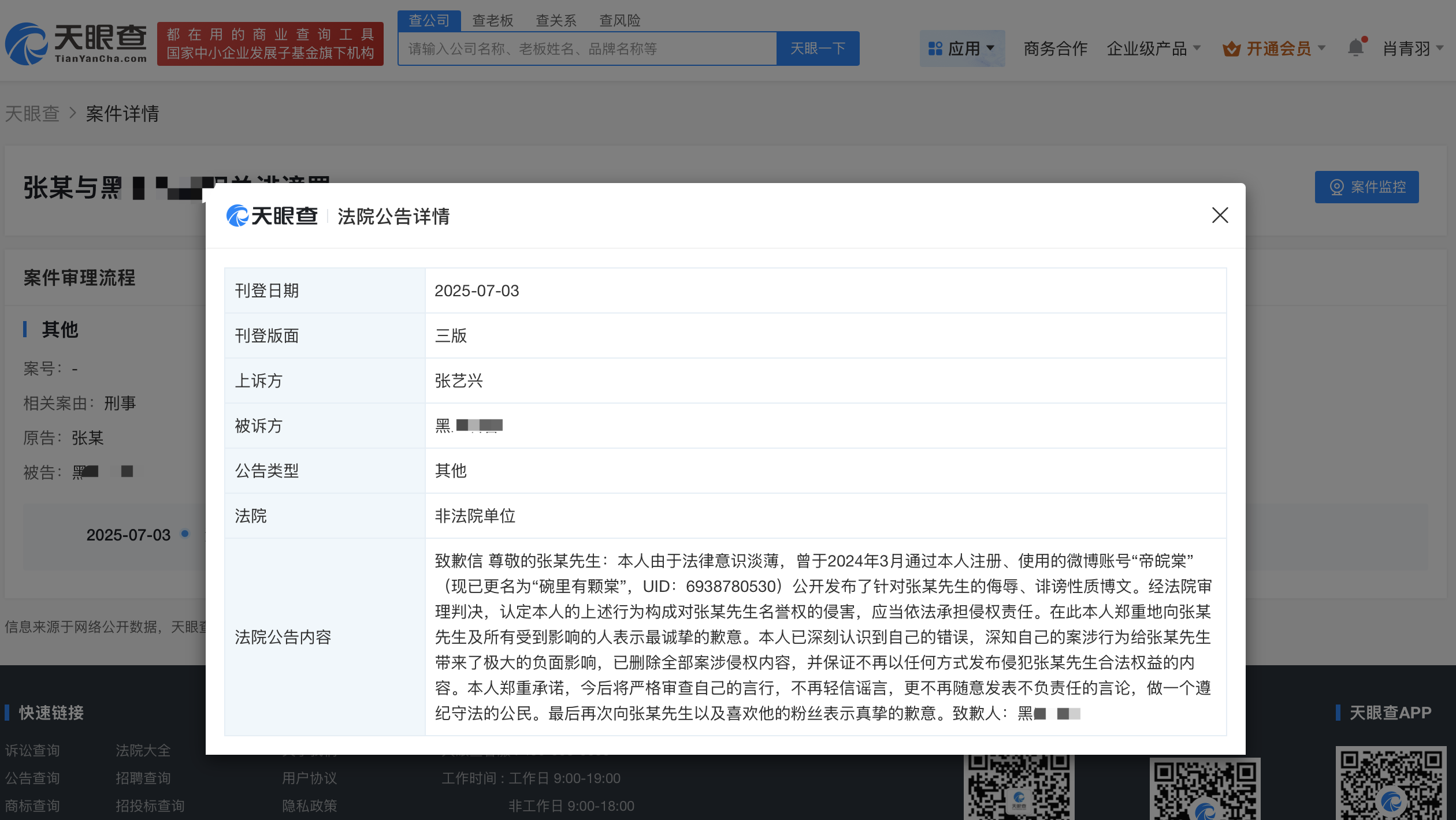The image size is (1456, 820).
Task: Open the 肖青羽 user account dropdown
Action: pyautogui.click(x=1413, y=49)
